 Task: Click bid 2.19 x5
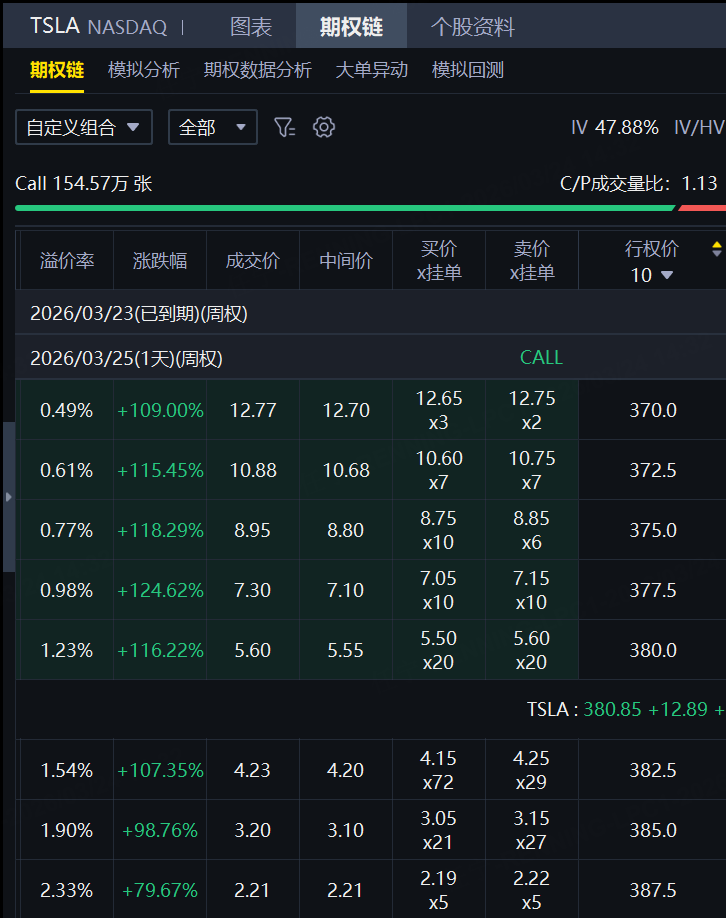pos(439,890)
